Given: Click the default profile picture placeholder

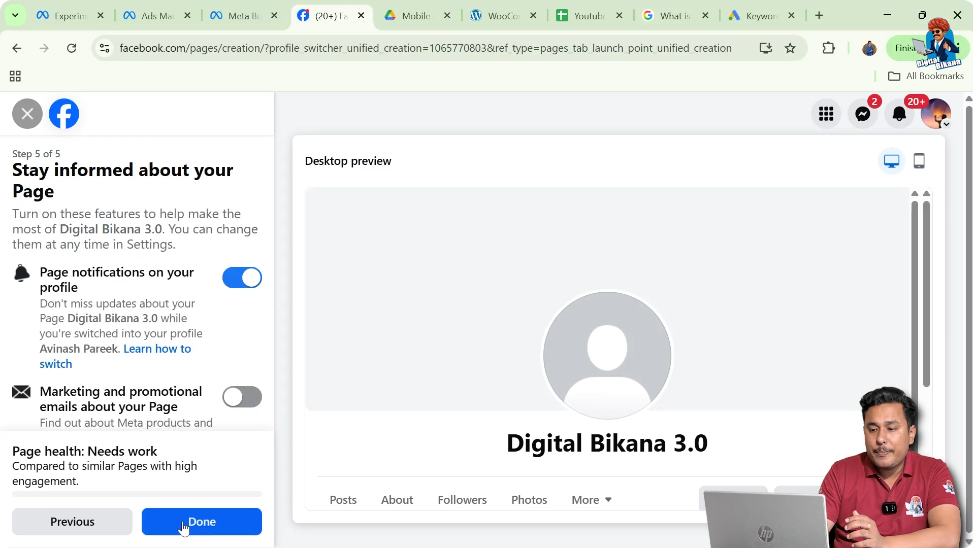Looking at the screenshot, I should click(607, 356).
